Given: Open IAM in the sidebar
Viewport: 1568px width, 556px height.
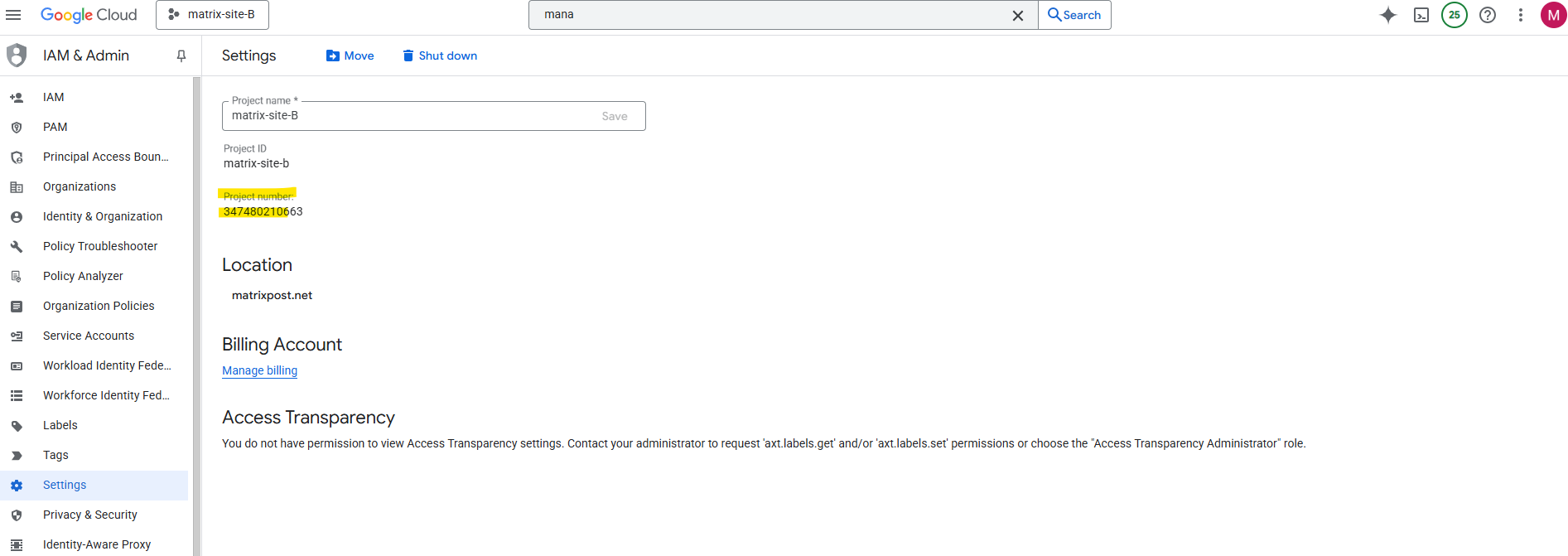Looking at the screenshot, I should point(94,97).
